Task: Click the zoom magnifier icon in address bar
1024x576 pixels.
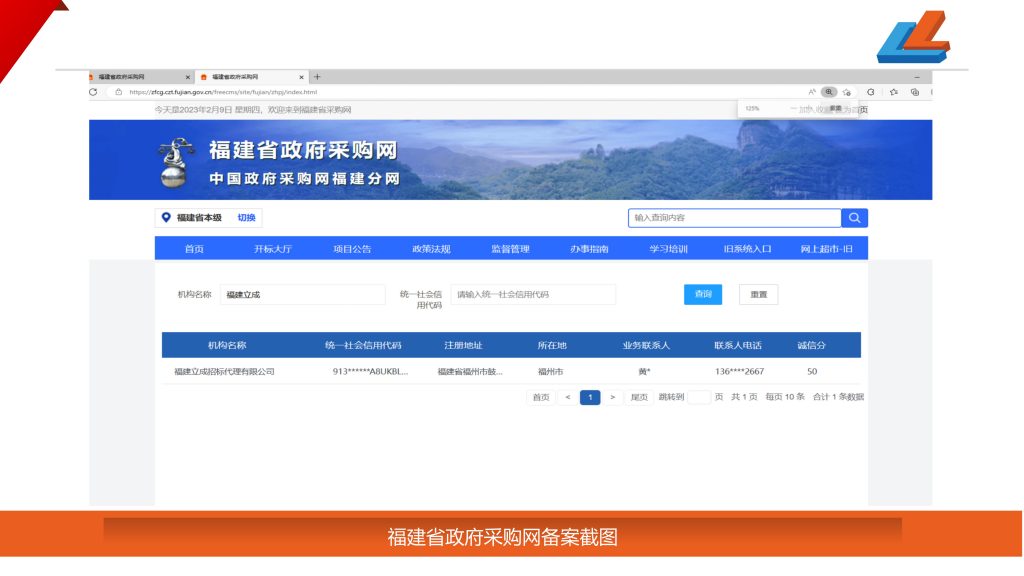Action: pyautogui.click(x=828, y=92)
